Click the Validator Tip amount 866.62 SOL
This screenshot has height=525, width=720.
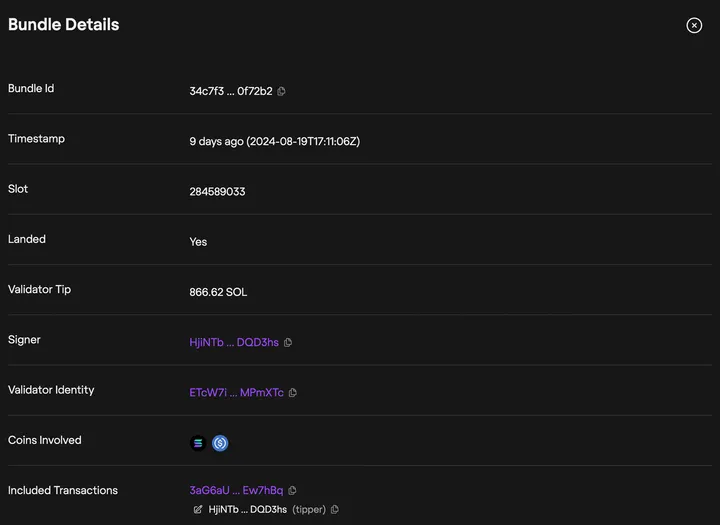218,292
